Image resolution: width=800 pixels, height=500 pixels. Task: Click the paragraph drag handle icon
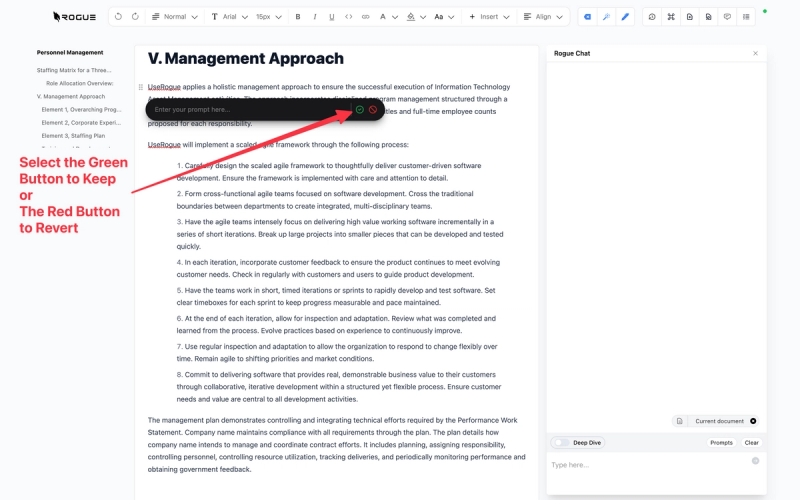point(141,87)
